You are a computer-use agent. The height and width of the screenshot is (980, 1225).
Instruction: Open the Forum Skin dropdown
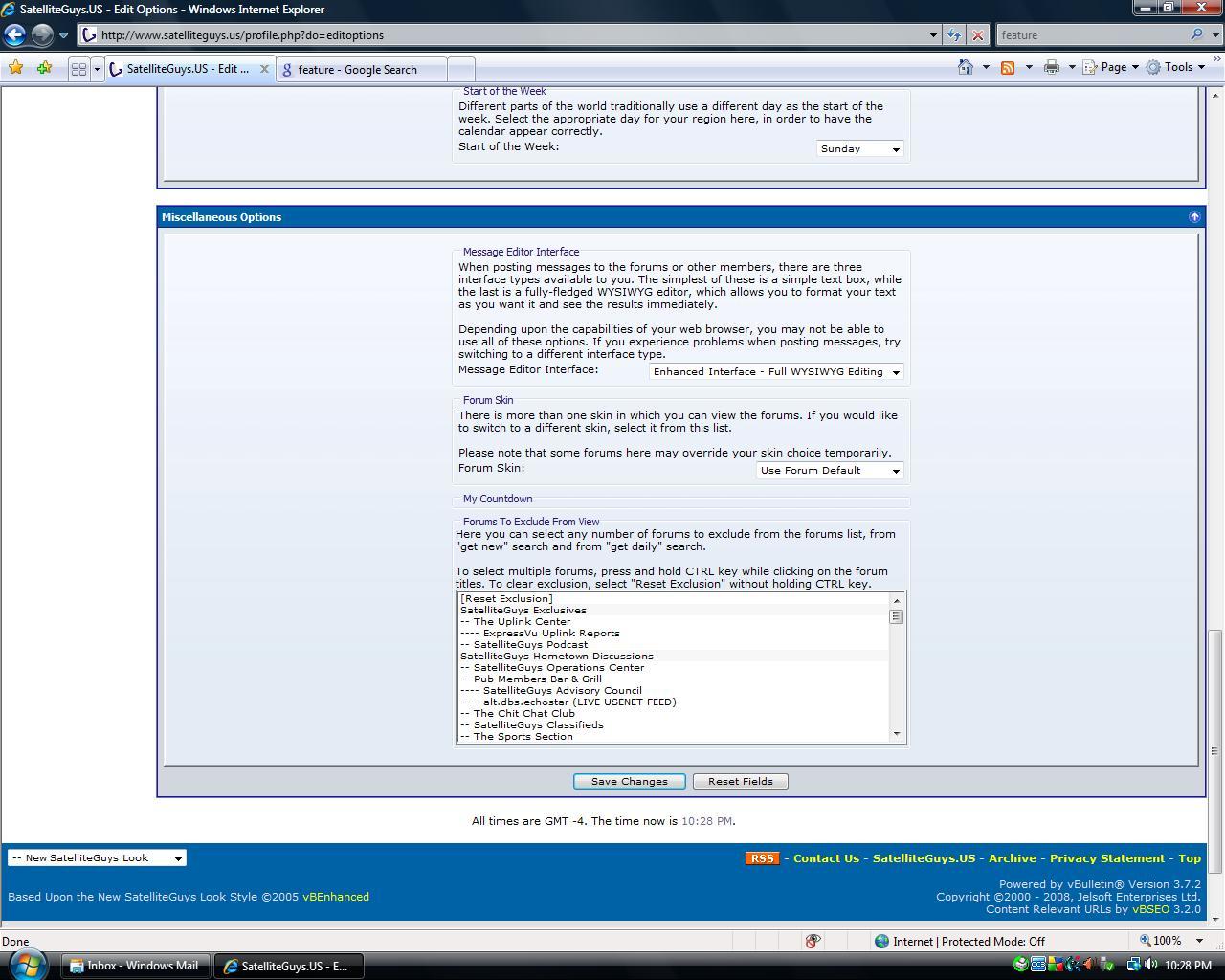(830, 471)
